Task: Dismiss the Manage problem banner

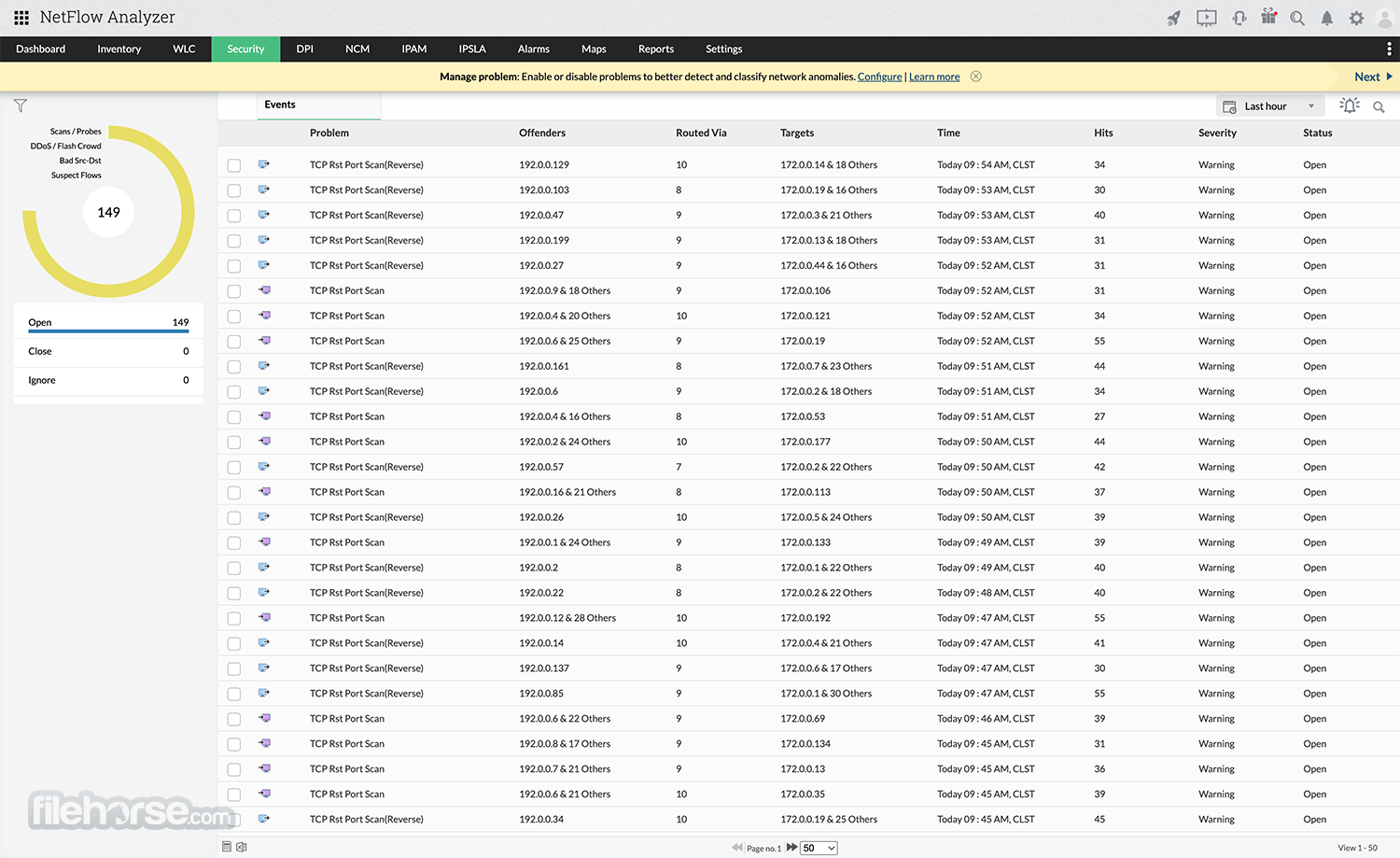Action: click(976, 77)
